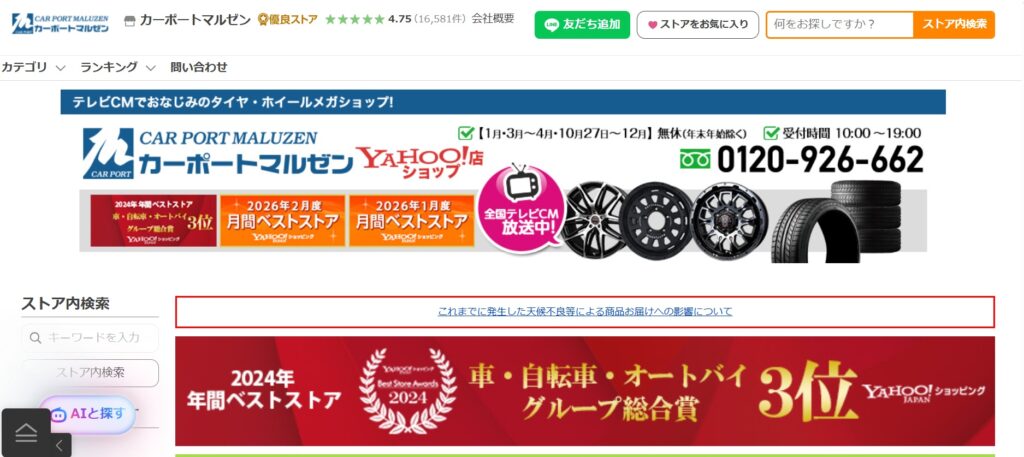Click the store icon beside カーポートマルゼン
The image size is (1024, 457).
pyautogui.click(x=129, y=21)
